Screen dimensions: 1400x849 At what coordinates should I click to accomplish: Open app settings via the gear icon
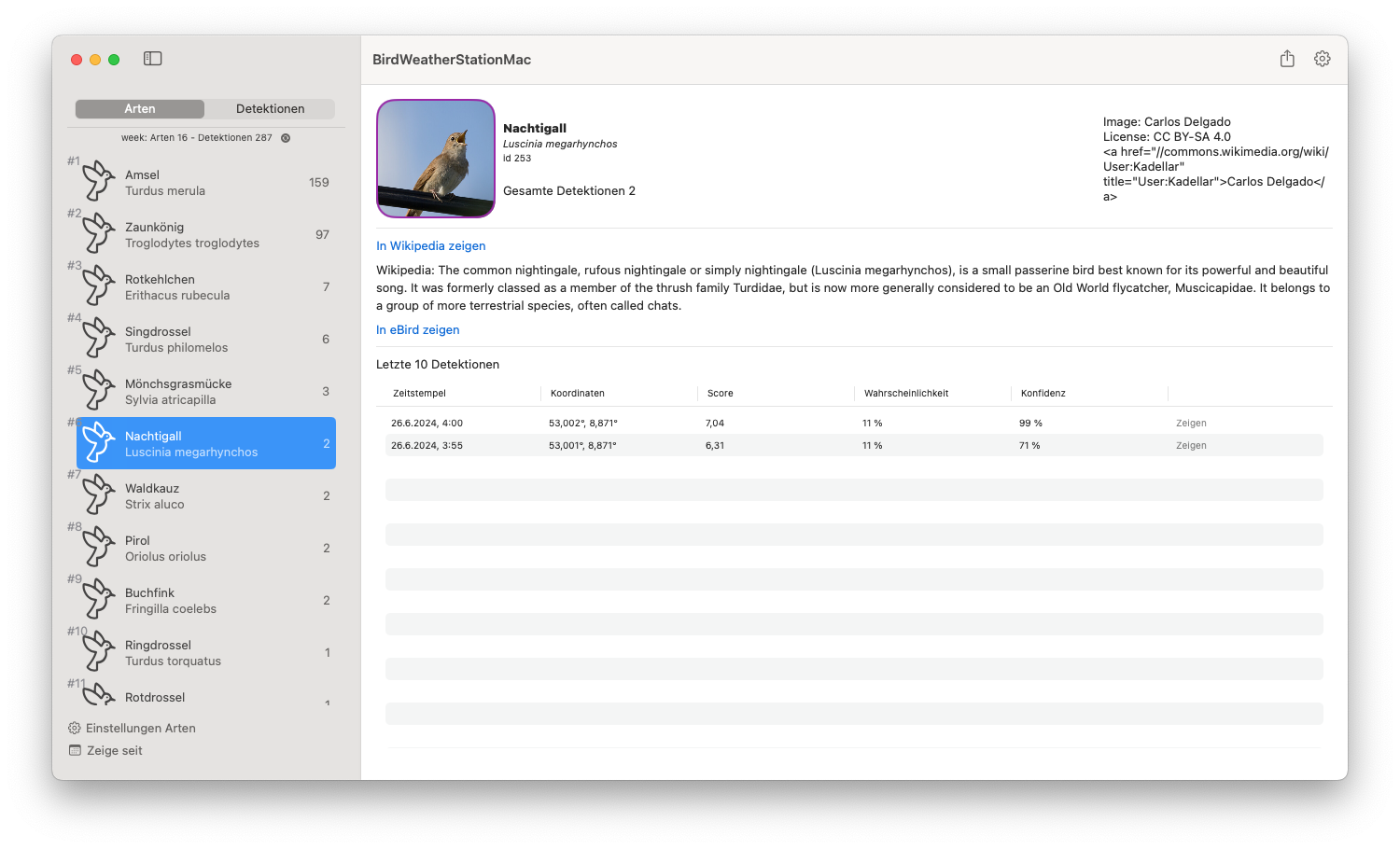pyautogui.click(x=1322, y=58)
